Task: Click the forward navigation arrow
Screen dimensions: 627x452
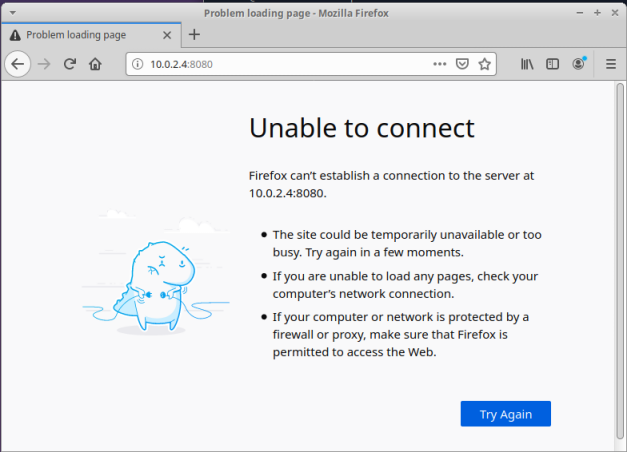Action: 44,64
